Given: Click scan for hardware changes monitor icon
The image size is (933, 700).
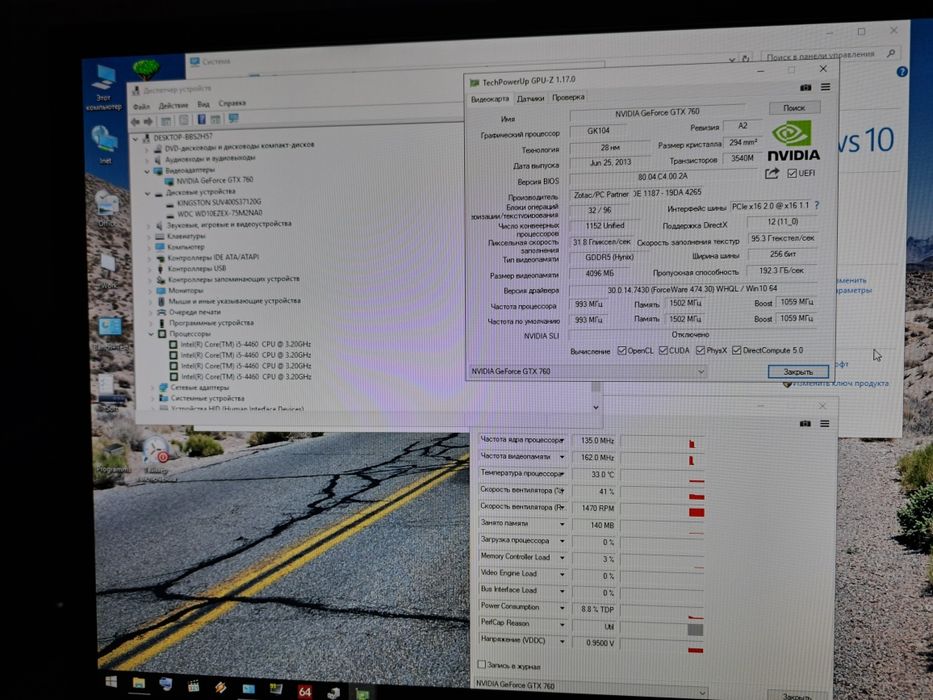Looking at the screenshot, I should pyautogui.click(x=233, y=118).
